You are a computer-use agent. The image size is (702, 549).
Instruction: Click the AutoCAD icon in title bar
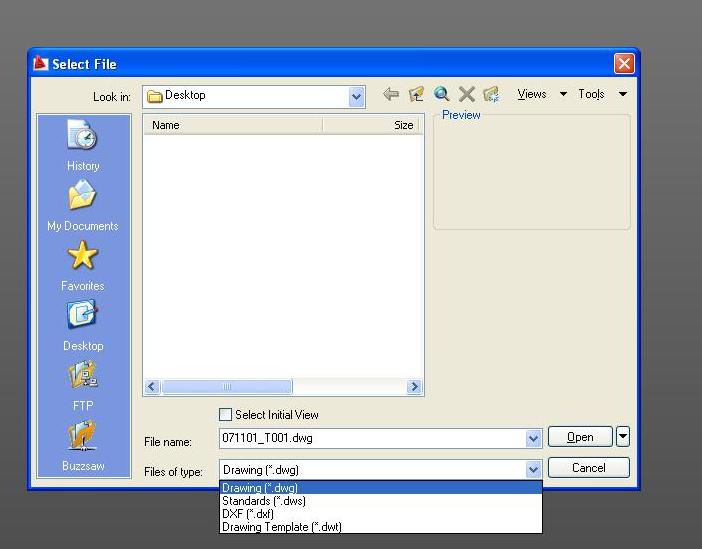pyautogui.click(x=40, y=64)
